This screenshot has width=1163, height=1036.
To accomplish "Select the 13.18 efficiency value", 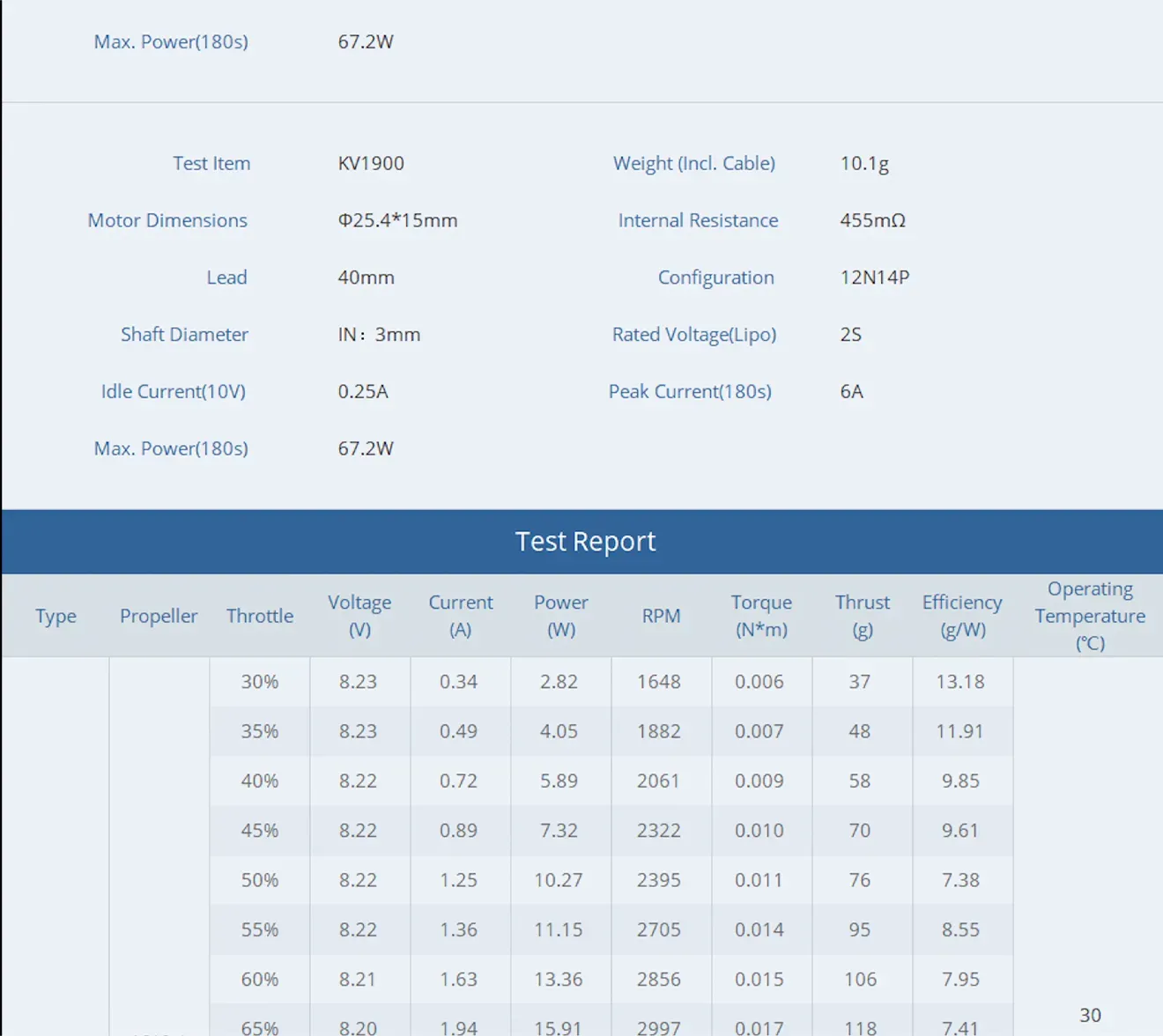I will [960, 682].
